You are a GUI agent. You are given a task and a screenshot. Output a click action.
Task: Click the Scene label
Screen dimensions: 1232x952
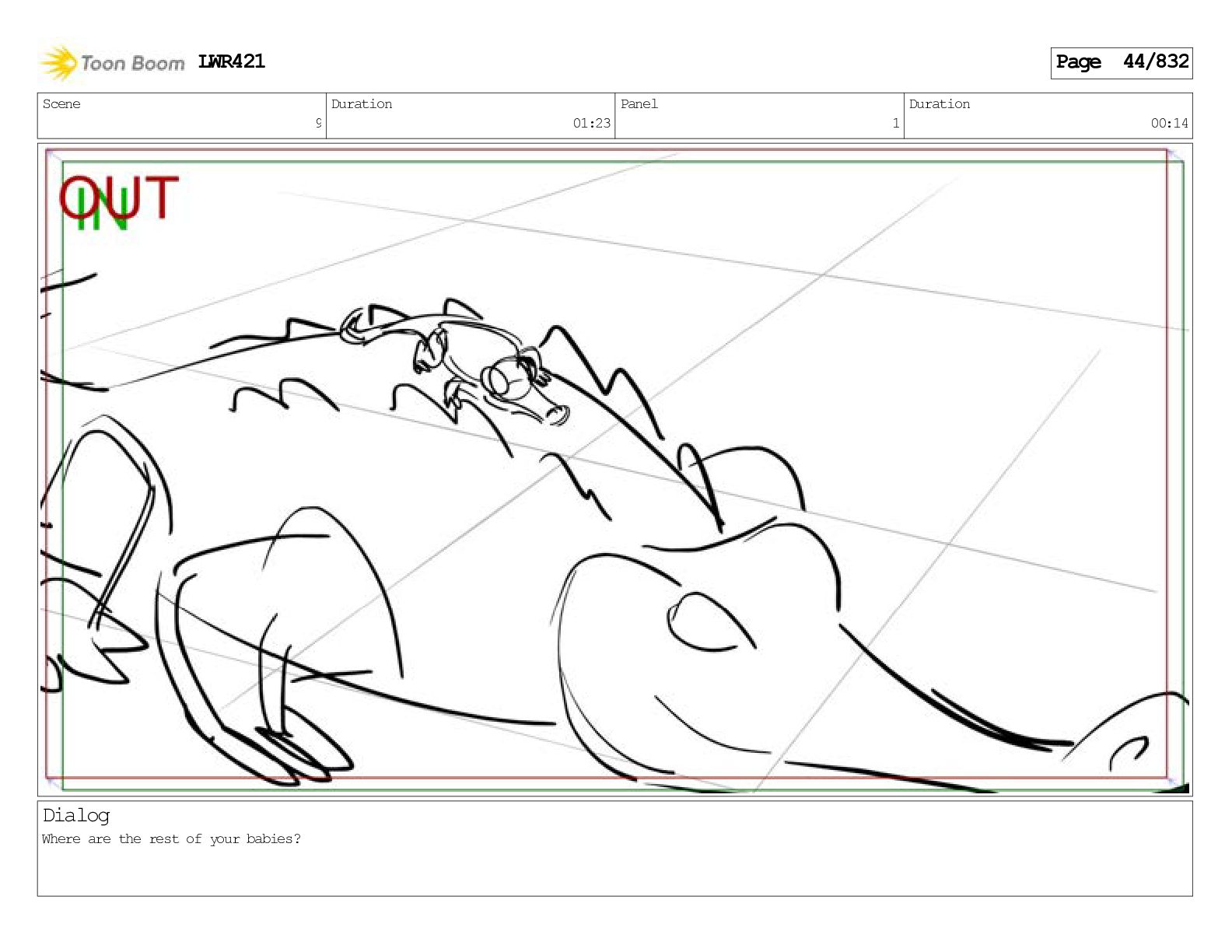click(x=61, y=104)
